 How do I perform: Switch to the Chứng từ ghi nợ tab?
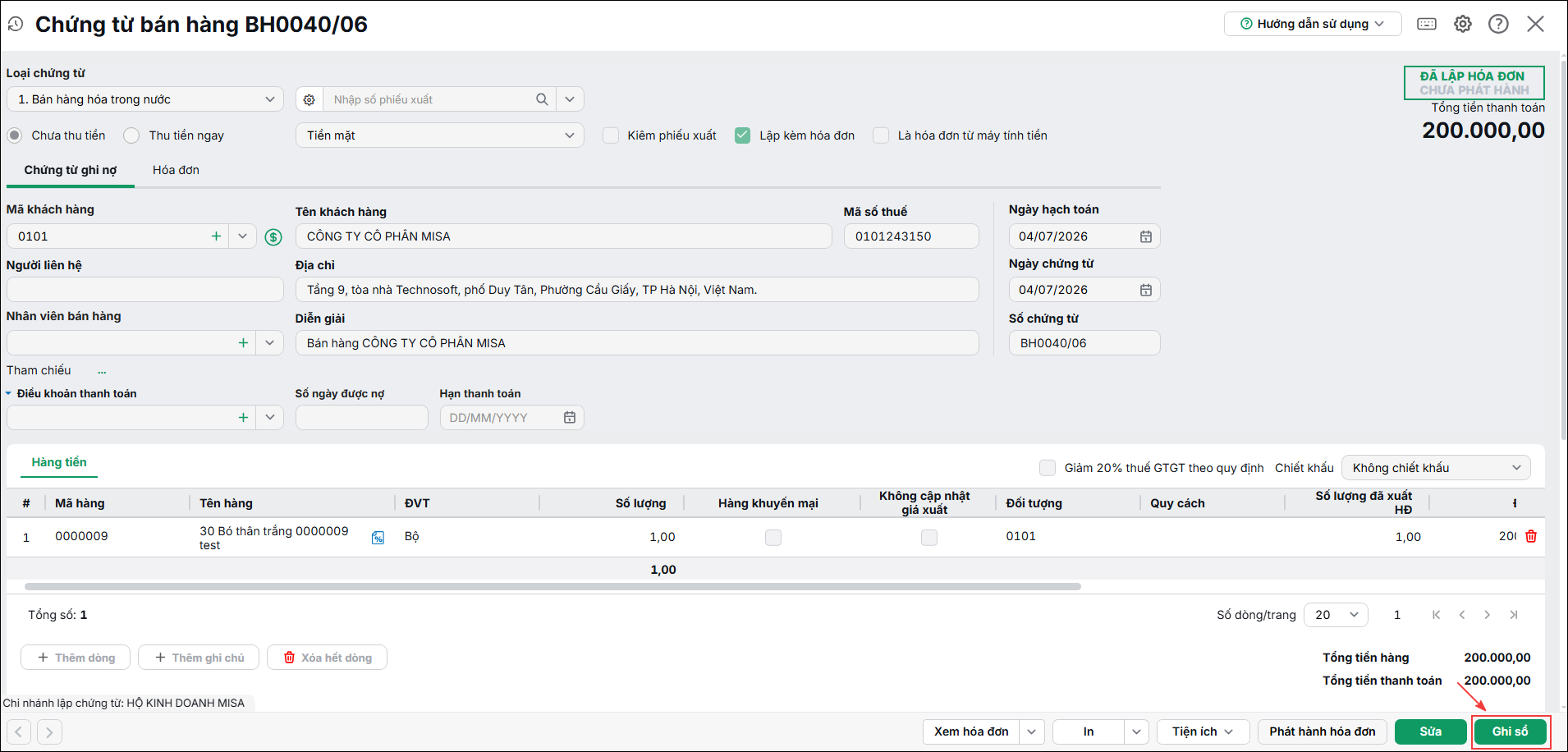pos(71,170)
